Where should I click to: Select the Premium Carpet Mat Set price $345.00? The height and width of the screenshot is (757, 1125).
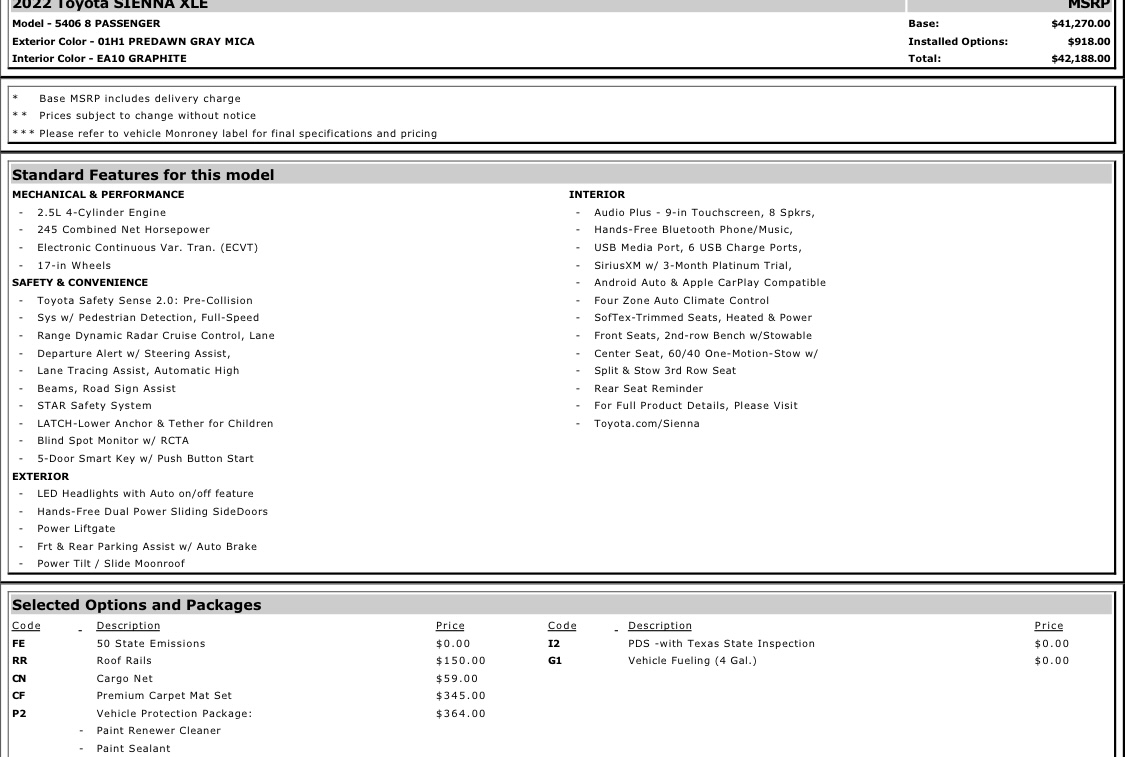[x=461, y=696]
